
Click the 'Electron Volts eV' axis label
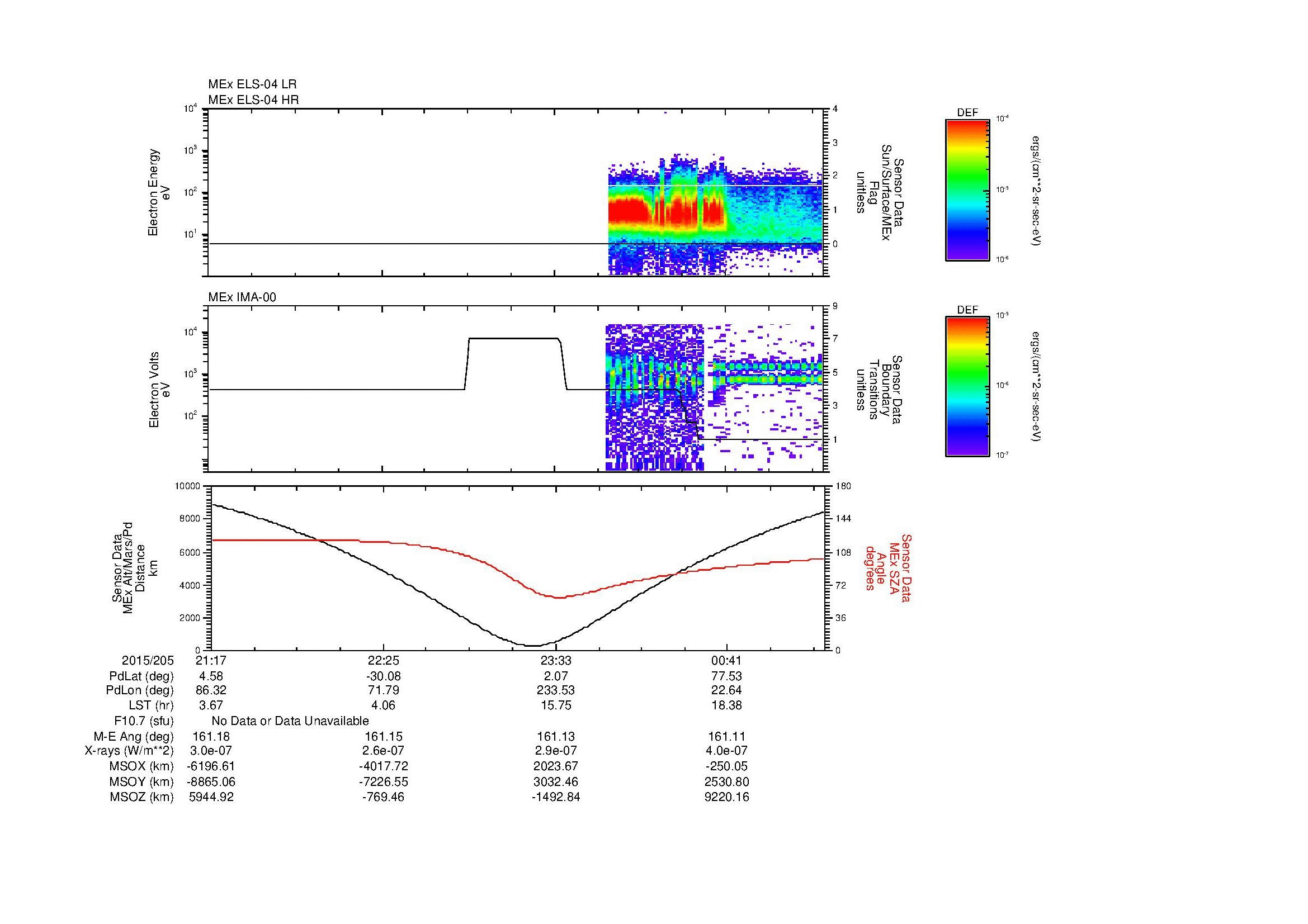[x=159, y=390]
